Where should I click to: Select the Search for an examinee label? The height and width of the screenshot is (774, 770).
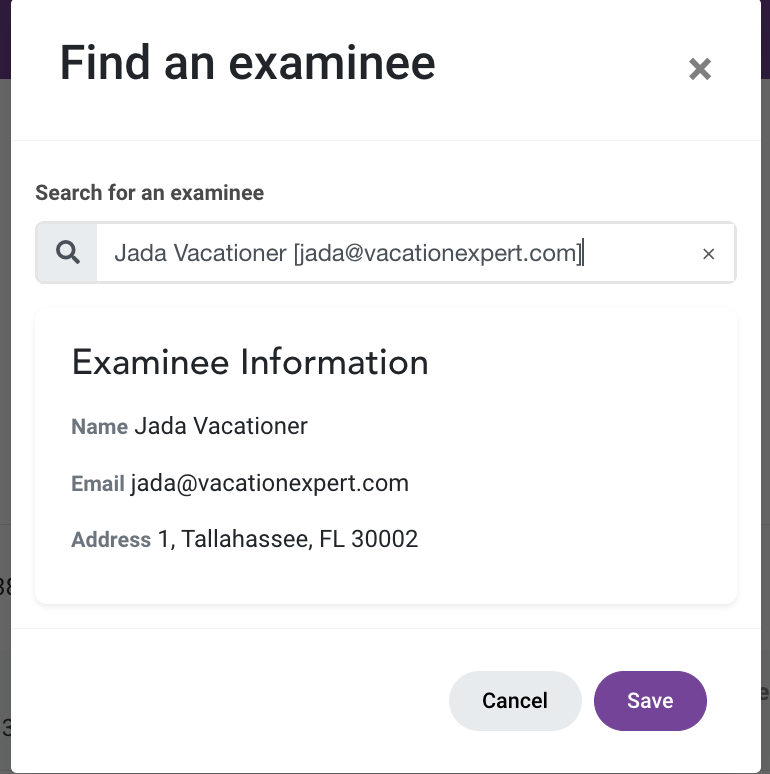pyautogui.click(x=150, y=193)
